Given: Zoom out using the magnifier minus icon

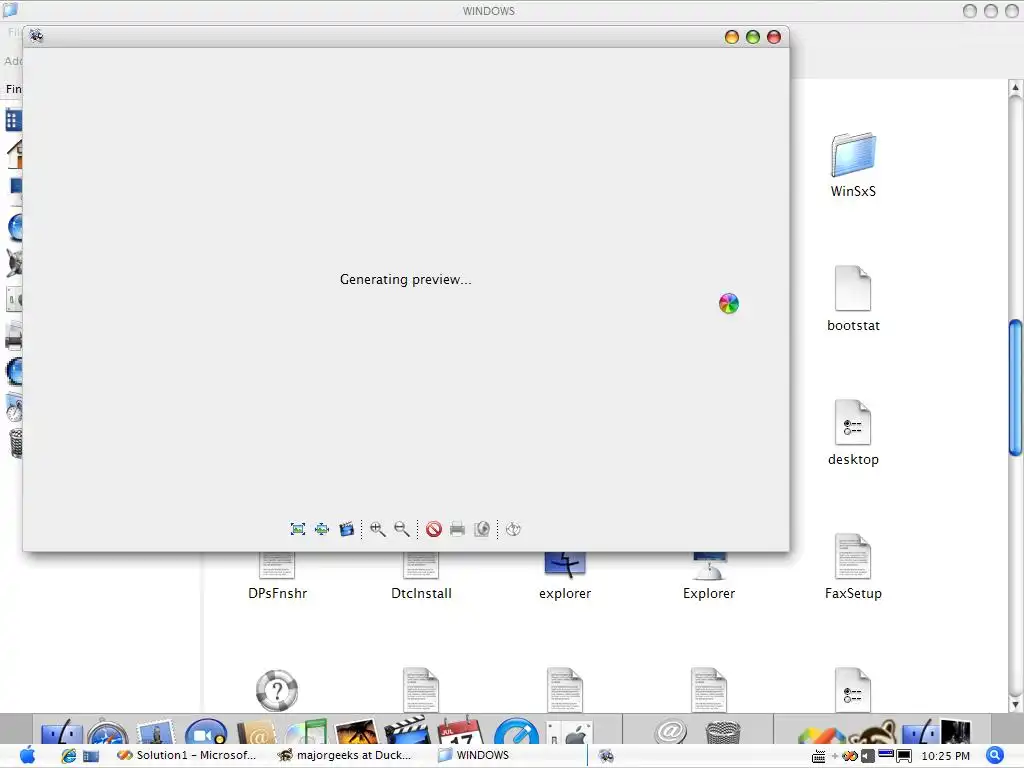Looking at the screenshot, I should pos(402,529).
